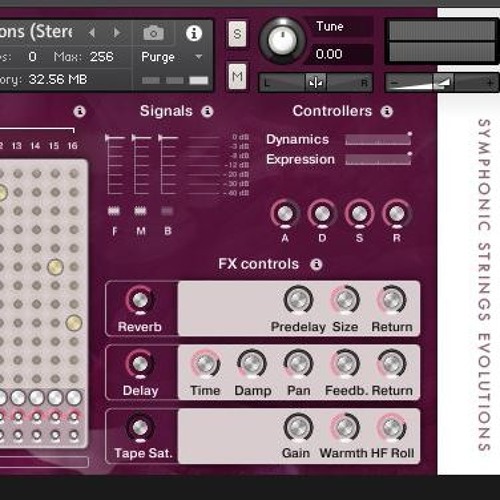Show instrument info with the i icon

pyautogui.click(x=194, y=33)
